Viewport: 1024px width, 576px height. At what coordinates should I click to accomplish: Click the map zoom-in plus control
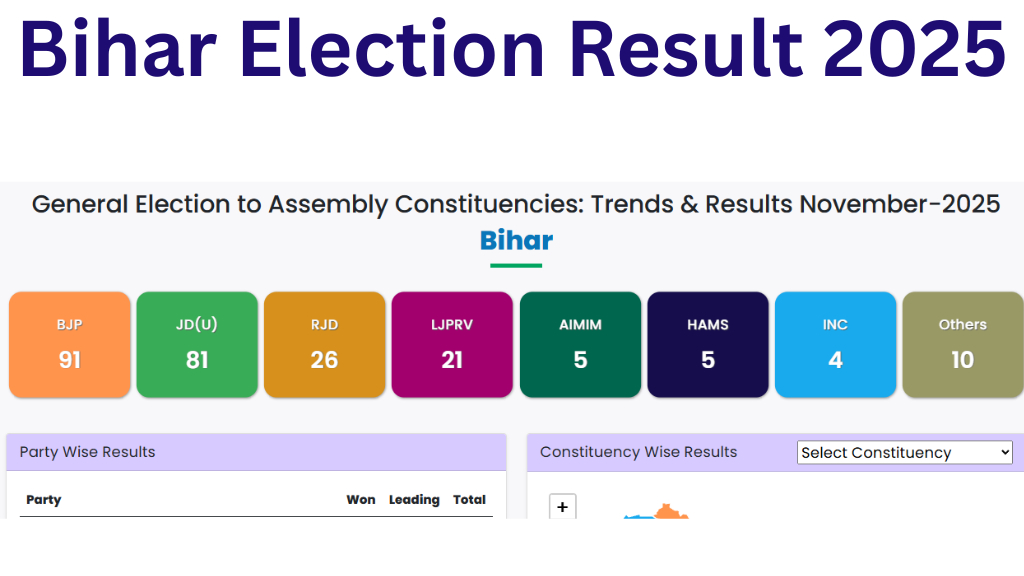(562, 506)
